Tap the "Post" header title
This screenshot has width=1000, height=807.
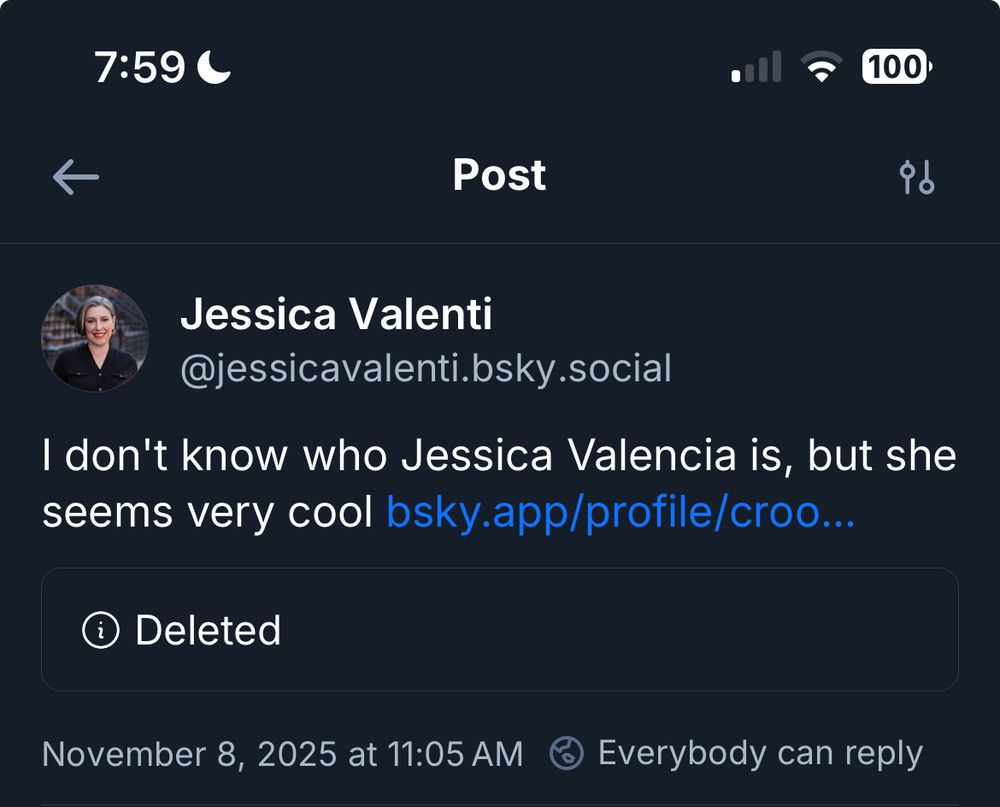point(499,176)
